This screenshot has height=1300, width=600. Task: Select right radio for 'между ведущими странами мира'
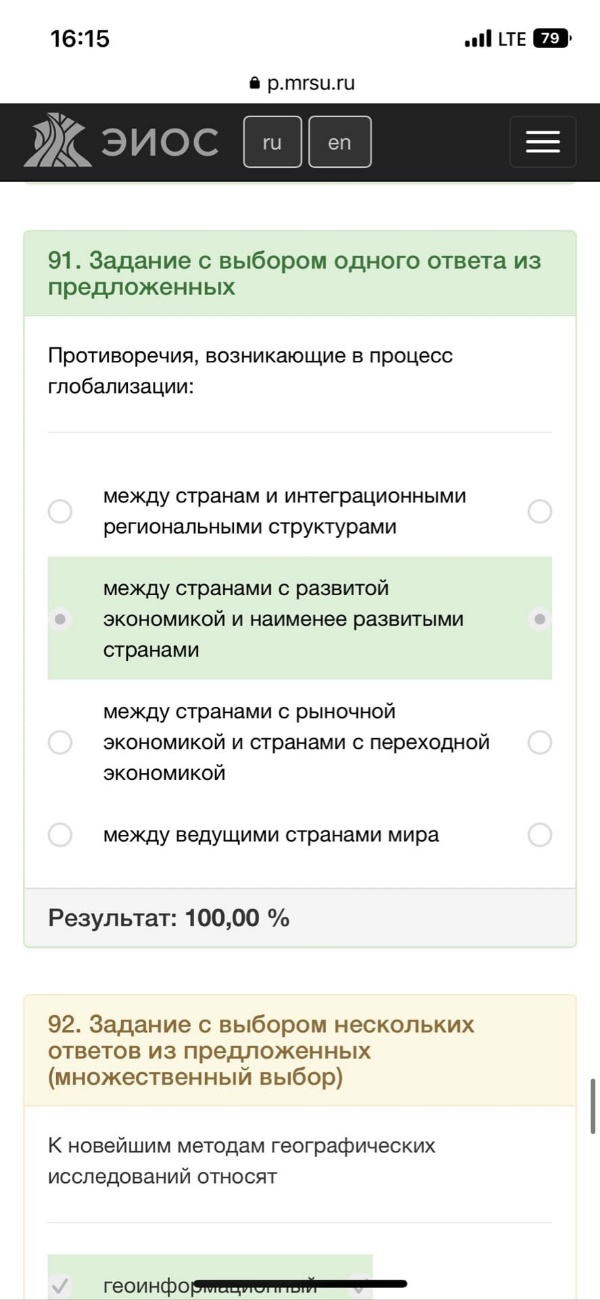pos(540,835)
